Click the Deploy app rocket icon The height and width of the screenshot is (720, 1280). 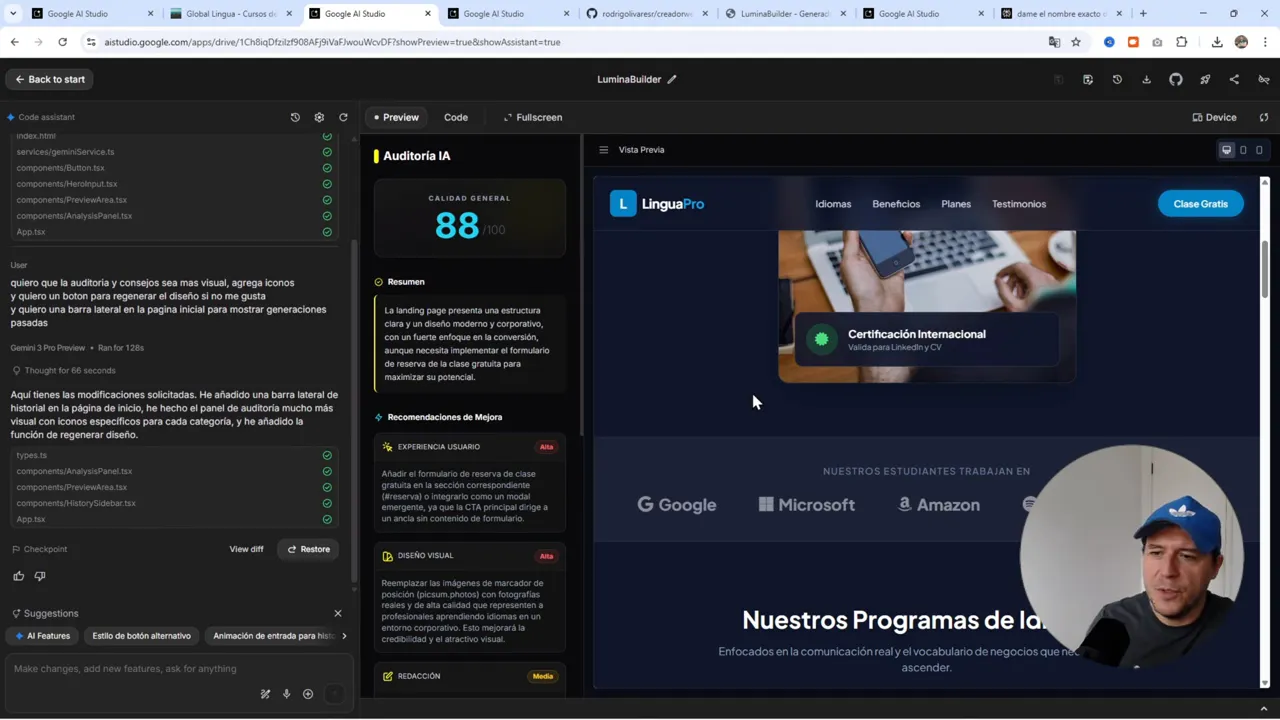(1205, 79)
